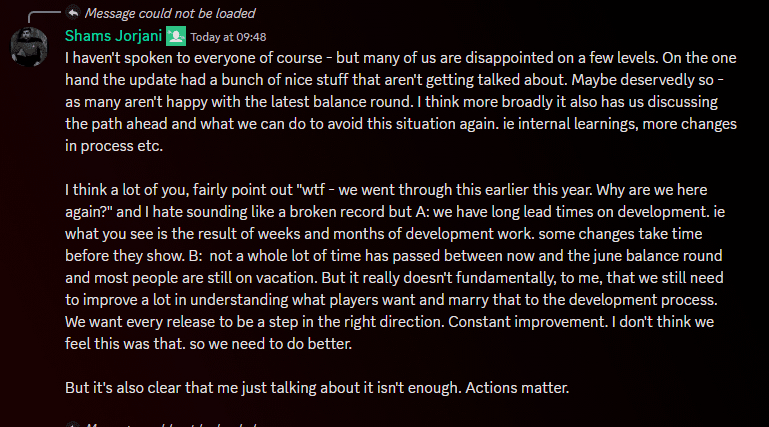Click the "Today at 09:48" timestamp

227,37
